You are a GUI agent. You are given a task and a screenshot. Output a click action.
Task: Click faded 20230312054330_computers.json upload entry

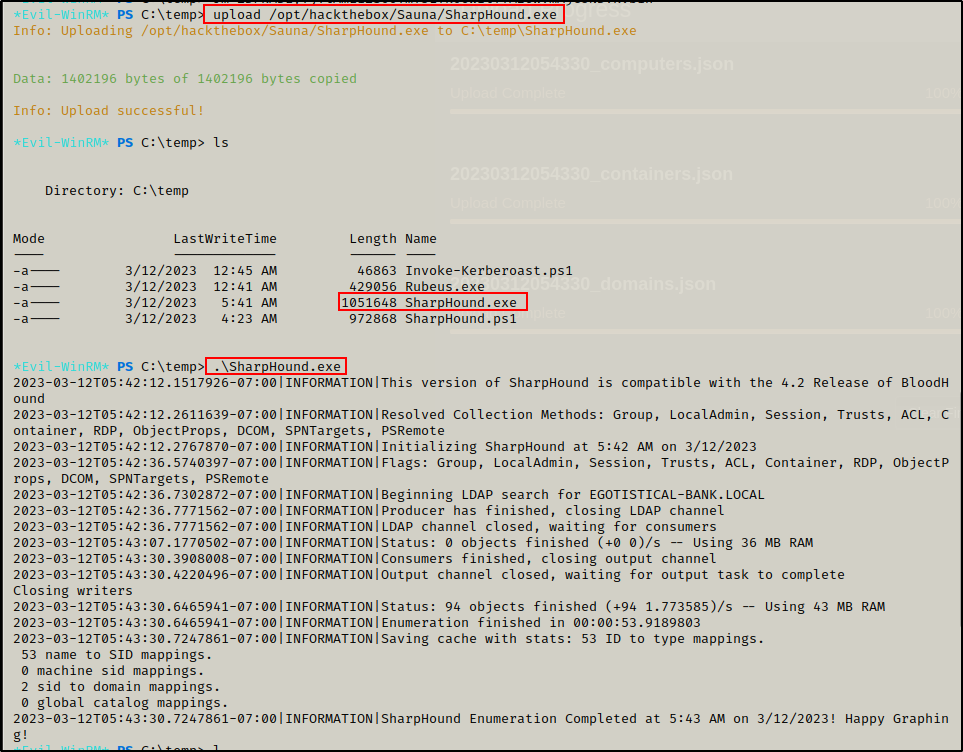[592, 65]
